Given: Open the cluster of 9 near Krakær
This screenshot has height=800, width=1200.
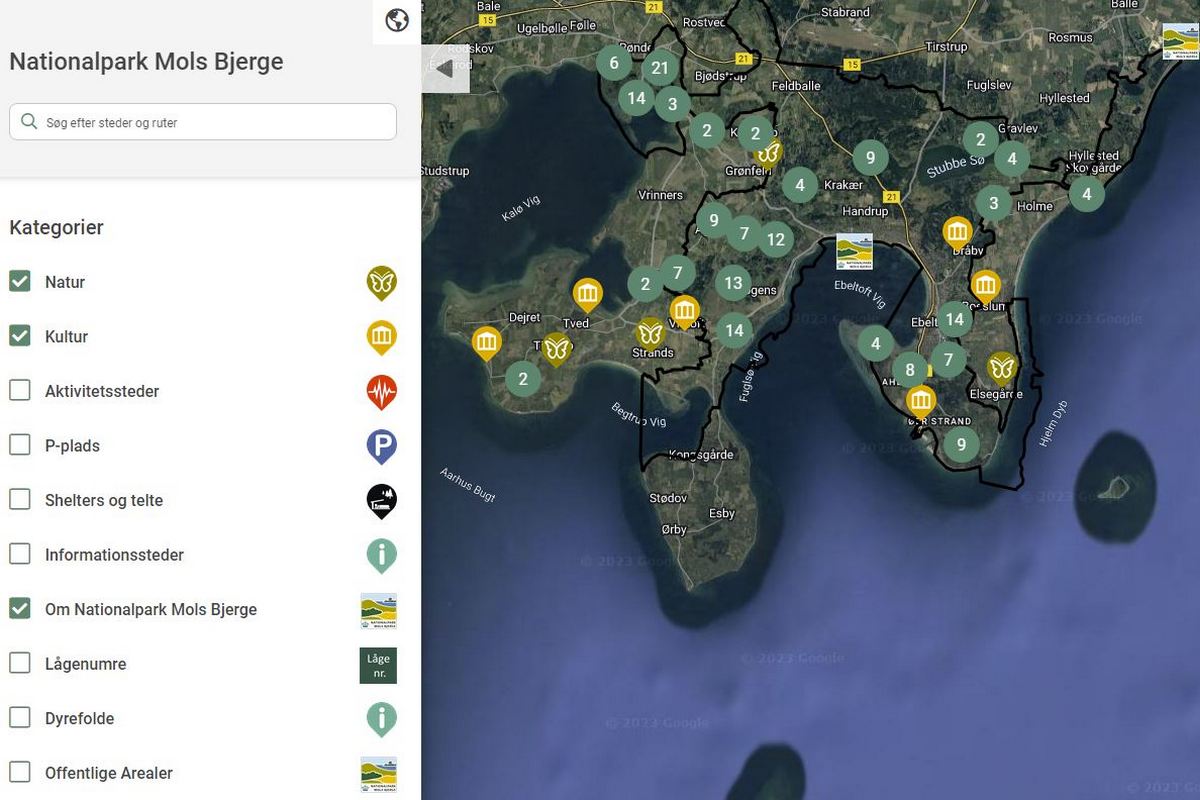Looking at the screenshot, I should (871, 157).
